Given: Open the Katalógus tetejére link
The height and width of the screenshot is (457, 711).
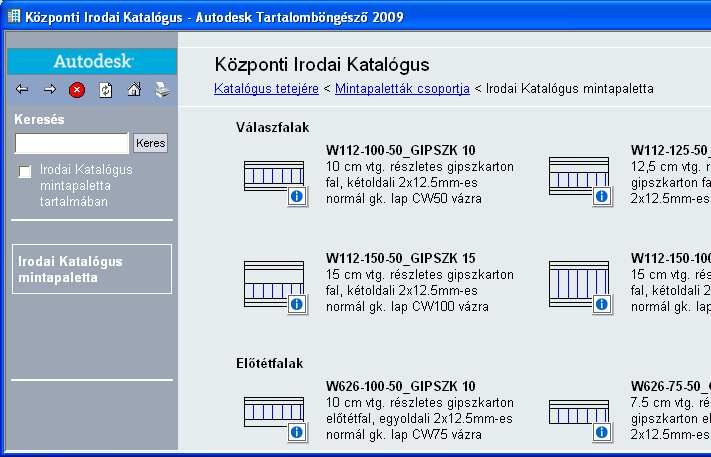Looking at the screenshot, I should tap(266, 88).
